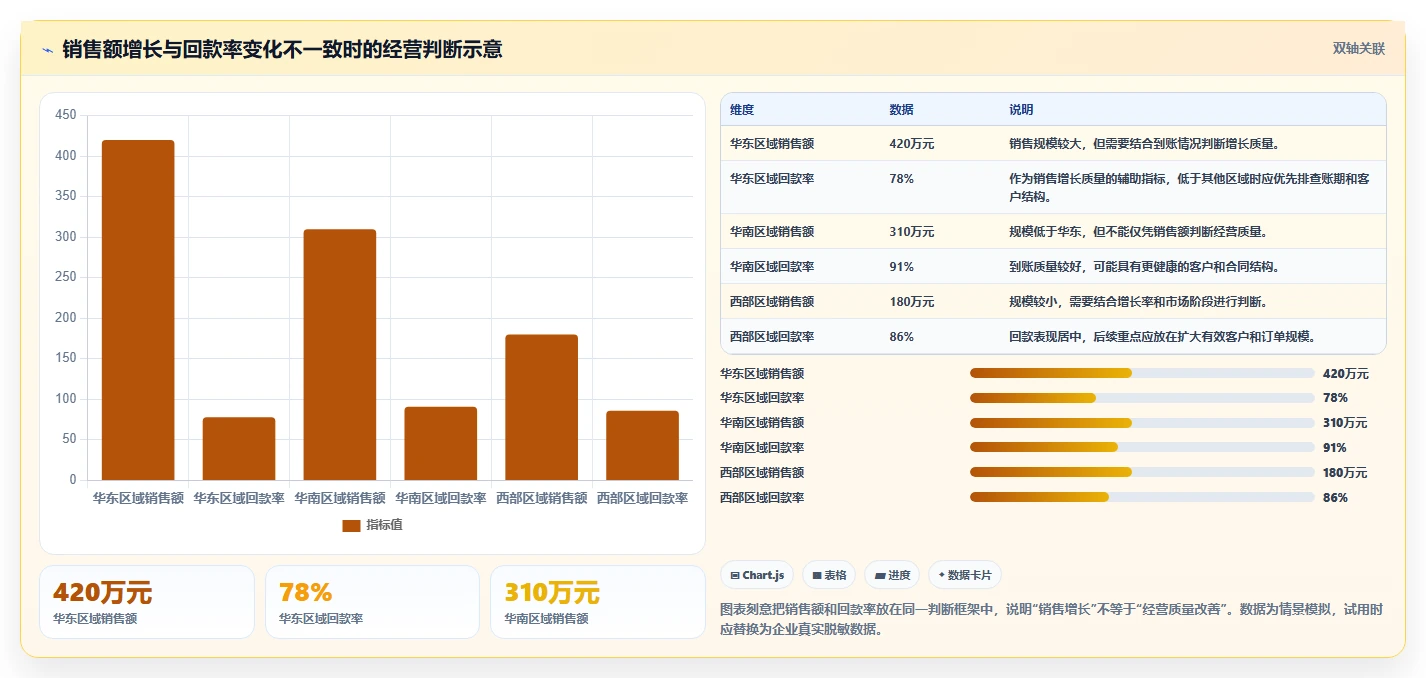Click the 维度 table column header
Screen dimensions: 1426x678
point(742,109)
